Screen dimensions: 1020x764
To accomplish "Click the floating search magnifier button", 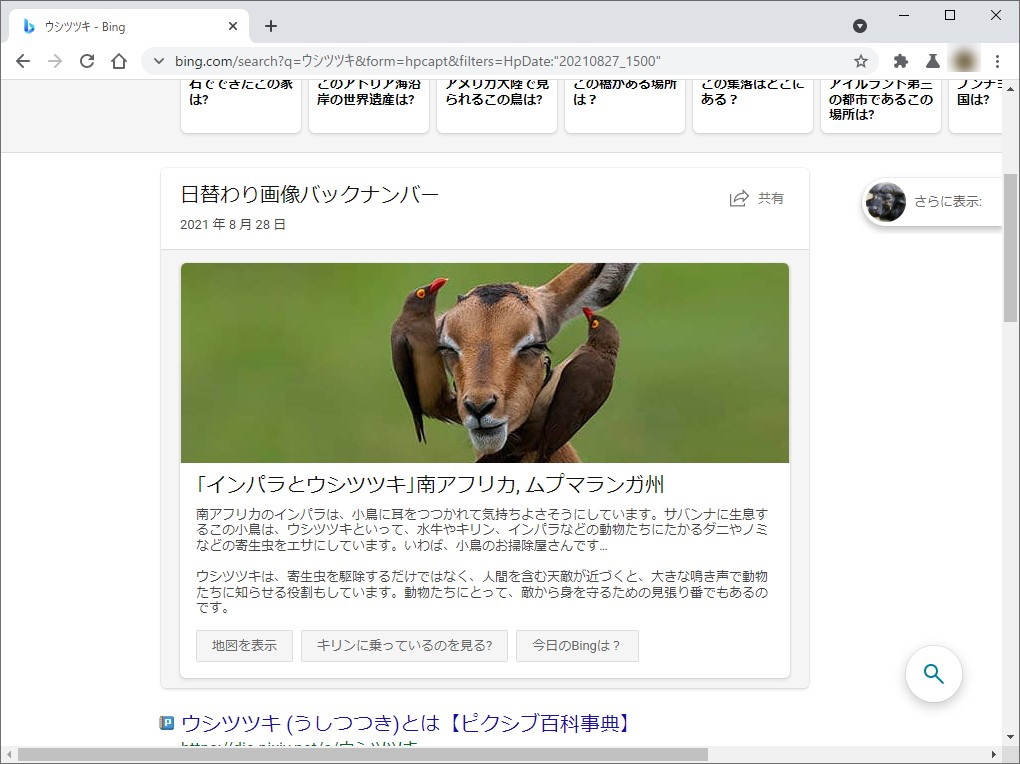I will point(933,675).
